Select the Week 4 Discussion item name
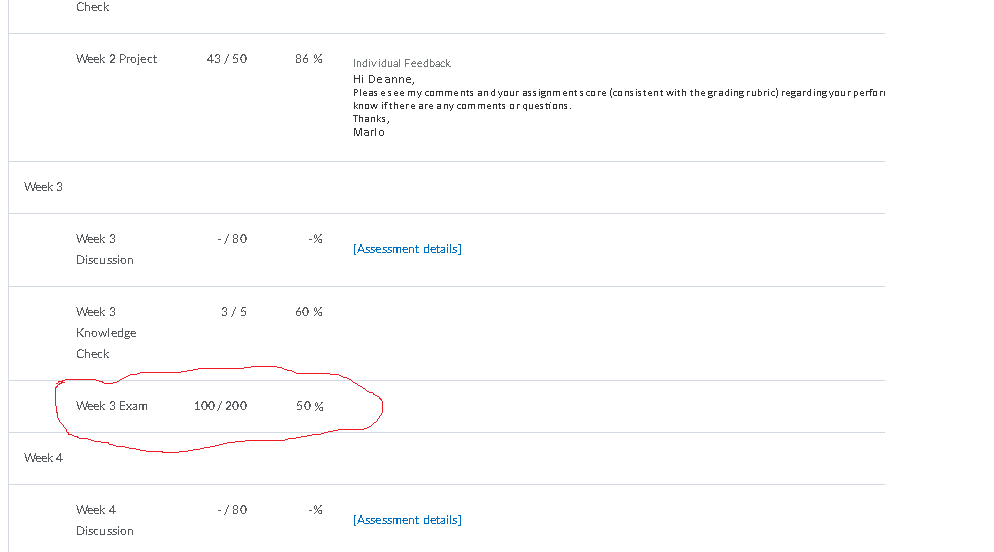 (x=105, y=520)
